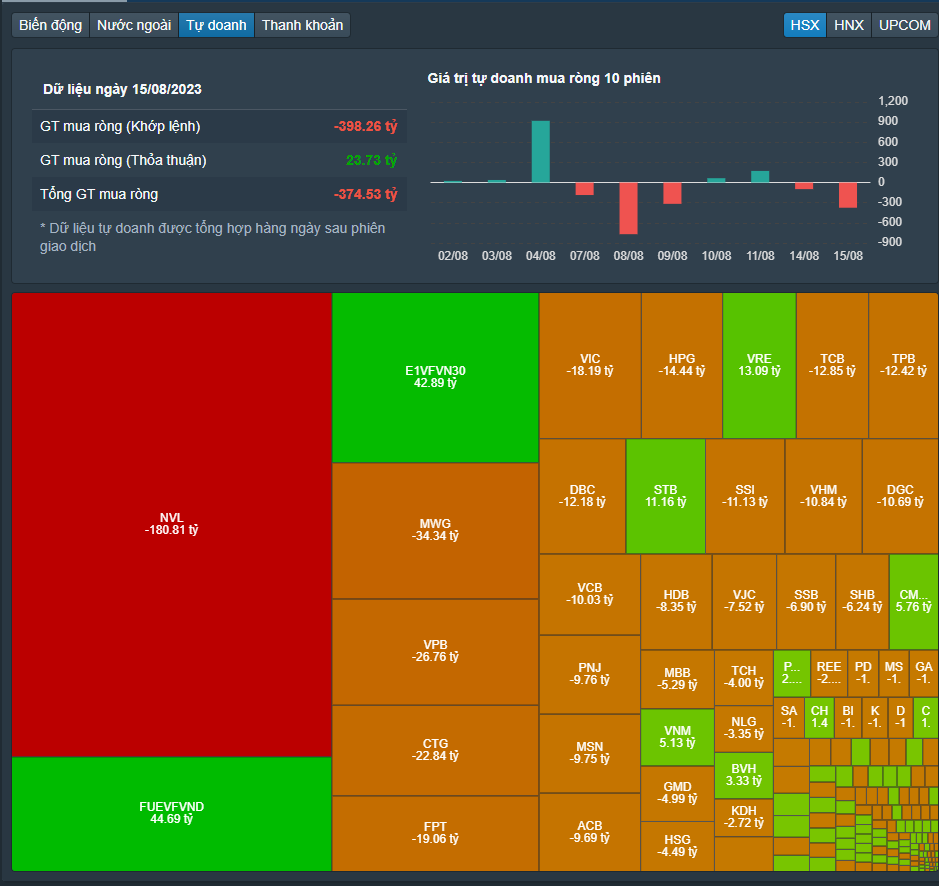Select the Thanh khoản tab

click(302, 25)
